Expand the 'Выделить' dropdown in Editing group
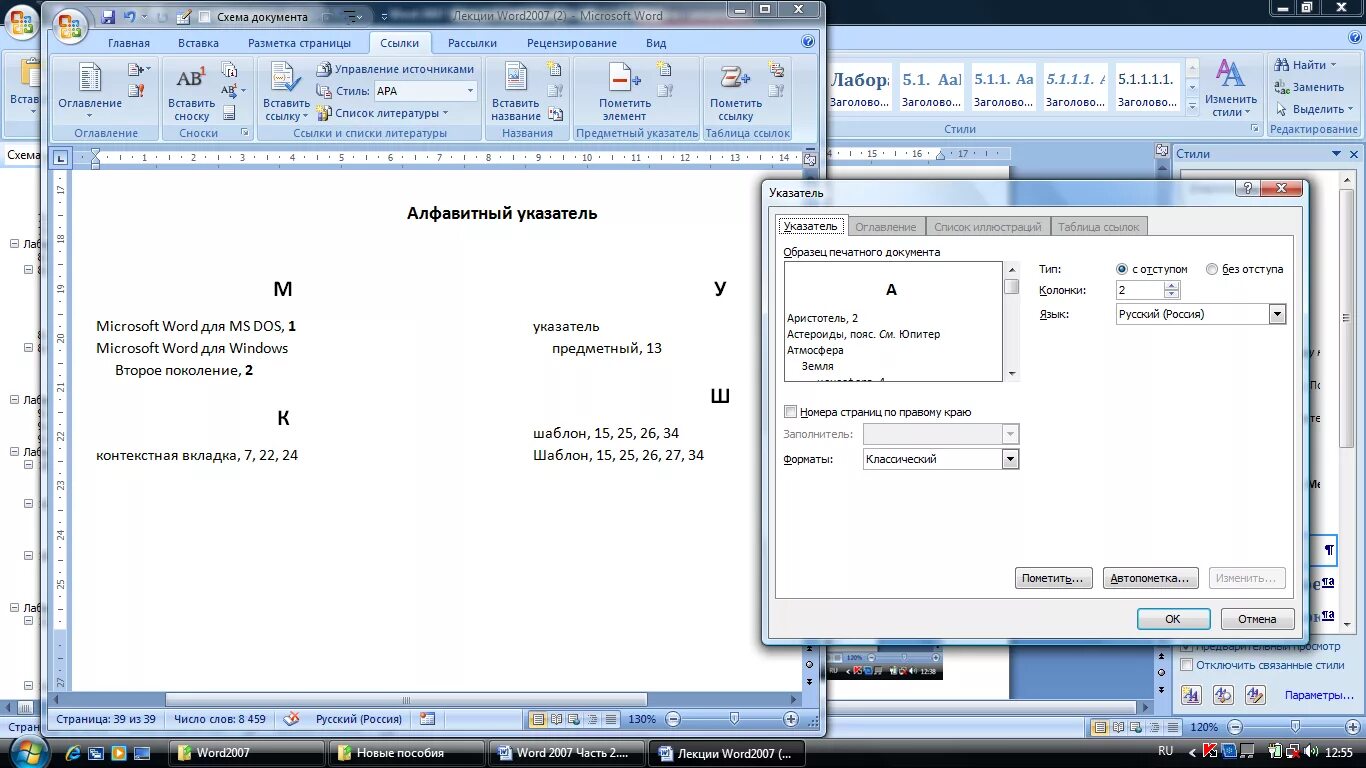Screen dimensions: 1366x768 1349,109
